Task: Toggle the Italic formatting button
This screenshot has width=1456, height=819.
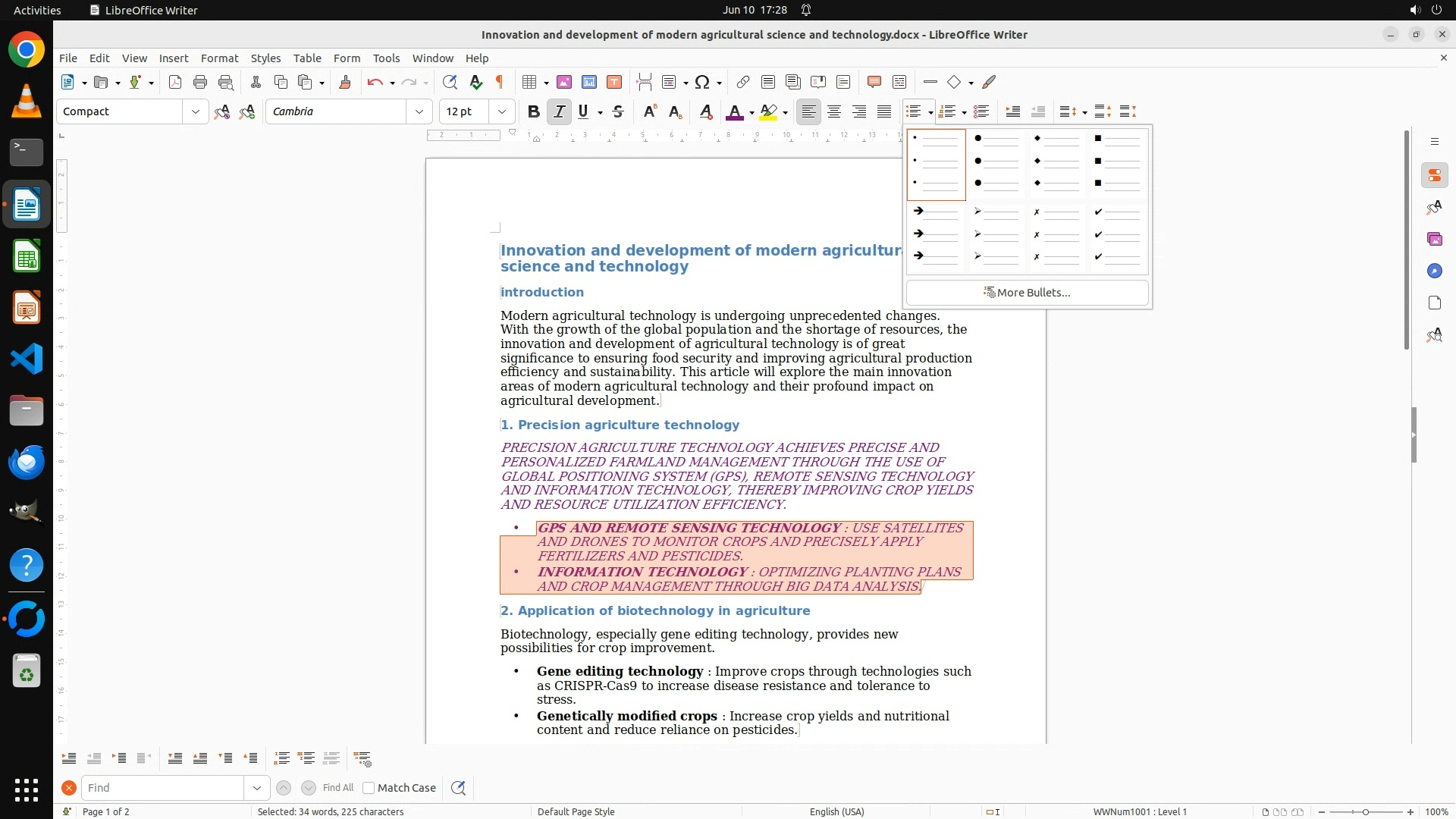Action: point(559,111)
